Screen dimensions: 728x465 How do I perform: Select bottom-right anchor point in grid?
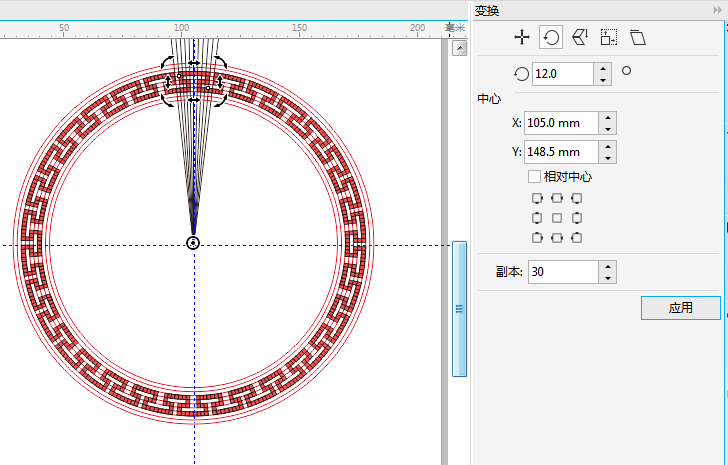coord(575,237)
